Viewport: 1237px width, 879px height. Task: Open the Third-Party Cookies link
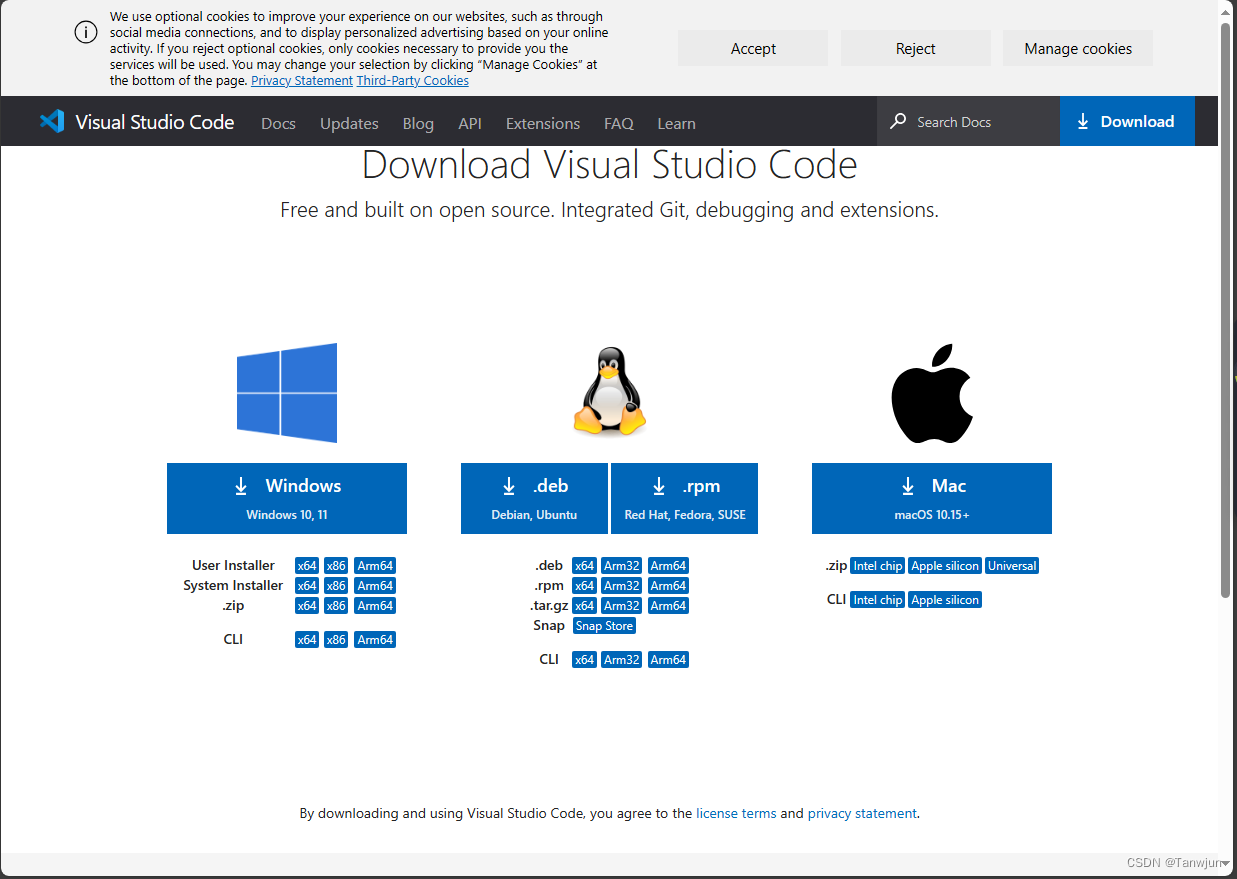(x=413, y=80)
